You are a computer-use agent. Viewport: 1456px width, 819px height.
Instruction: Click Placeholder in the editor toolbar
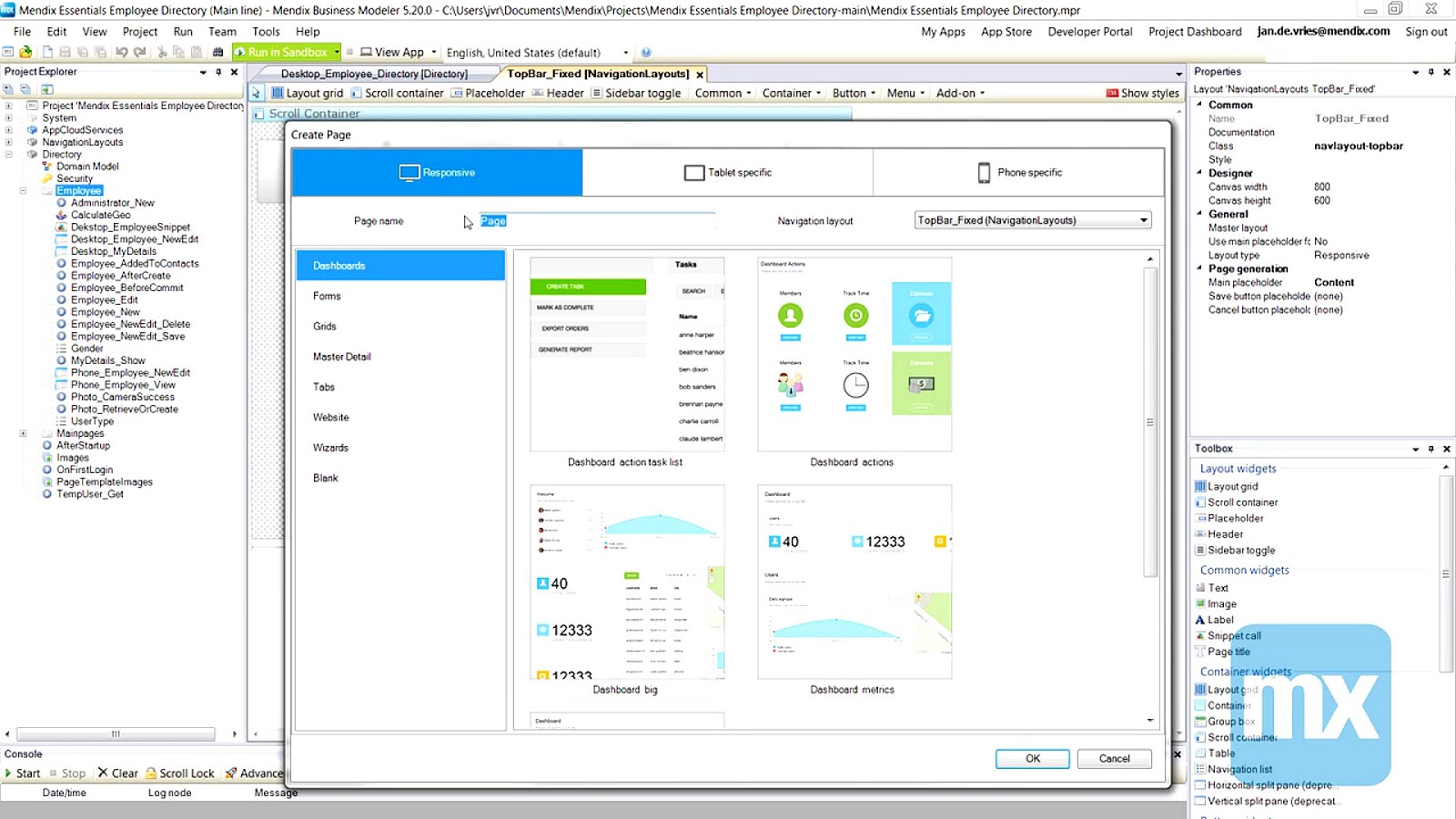pos(489,93)
